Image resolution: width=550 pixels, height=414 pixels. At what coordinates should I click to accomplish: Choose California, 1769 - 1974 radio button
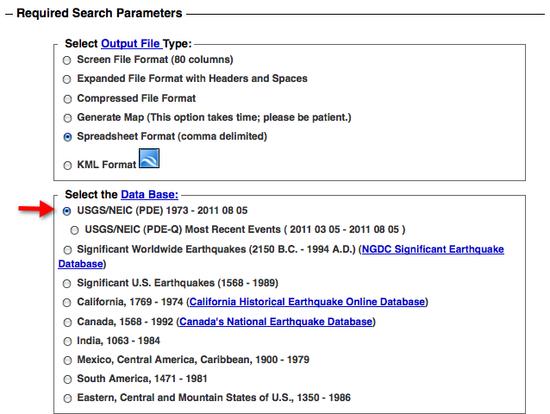67,302
